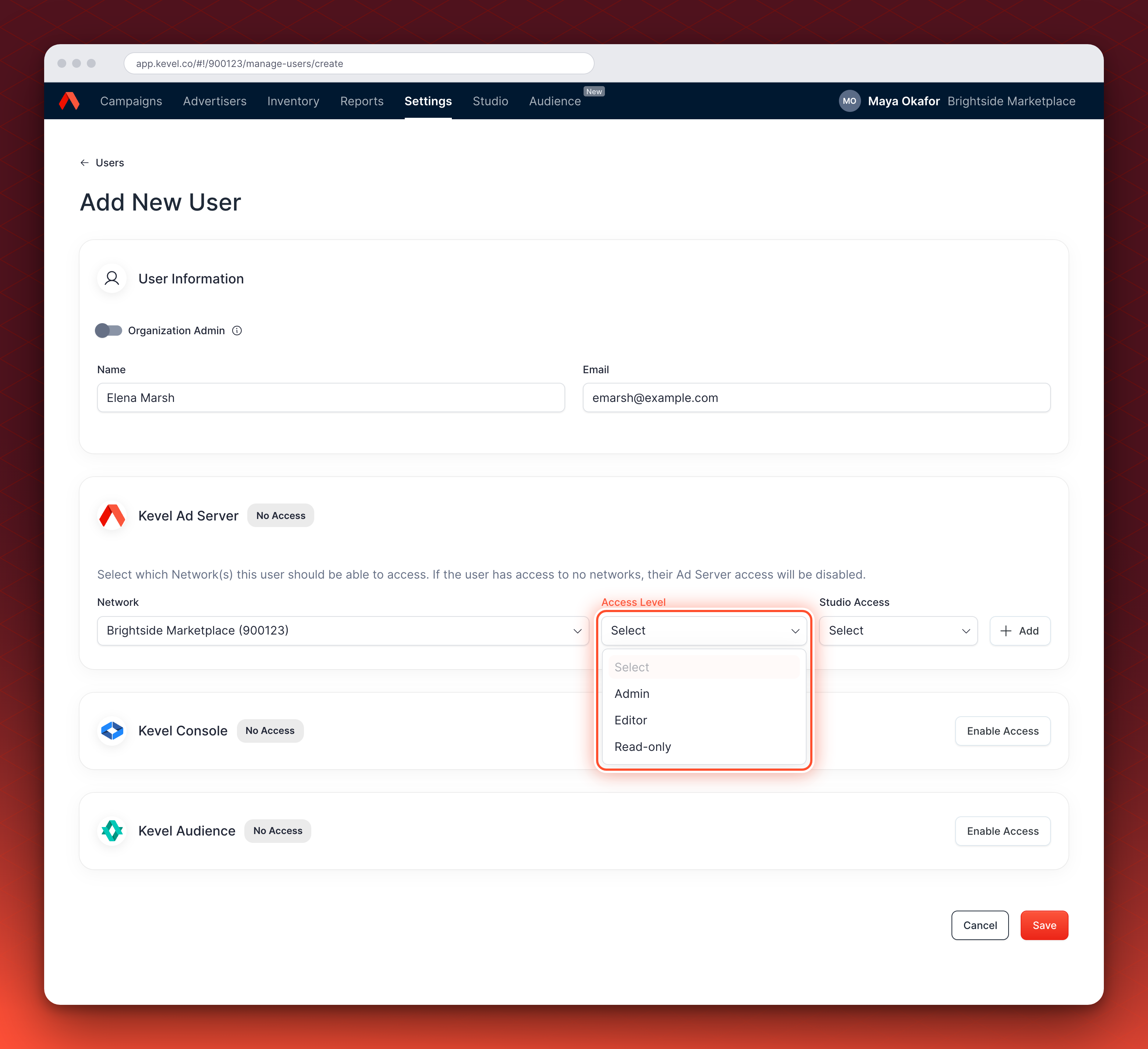Save the new user
This screenshot has width=1148, height=1049.
click(1044, 925)
